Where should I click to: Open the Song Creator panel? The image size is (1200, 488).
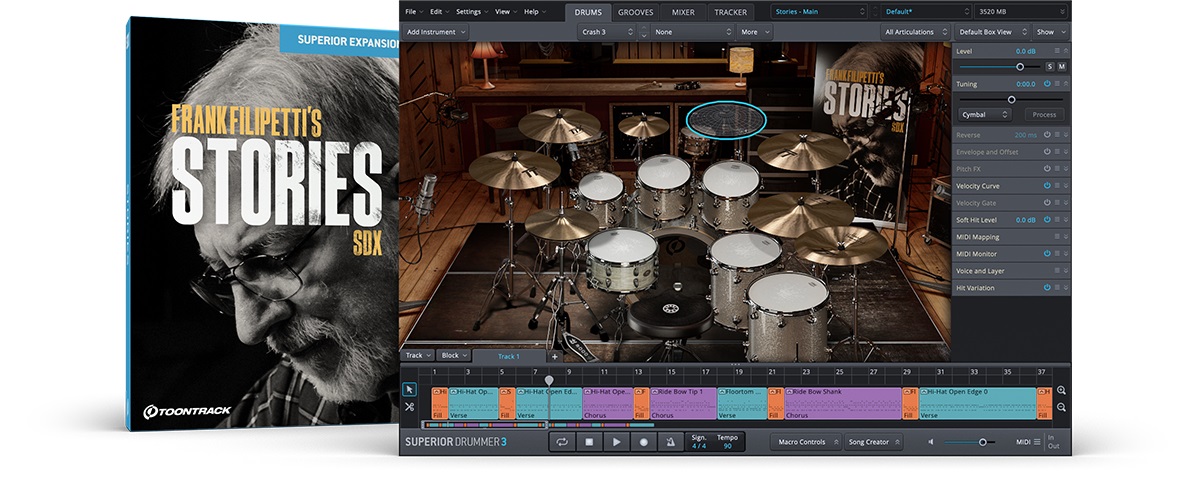pyautogui.click(x=873, y=442)
